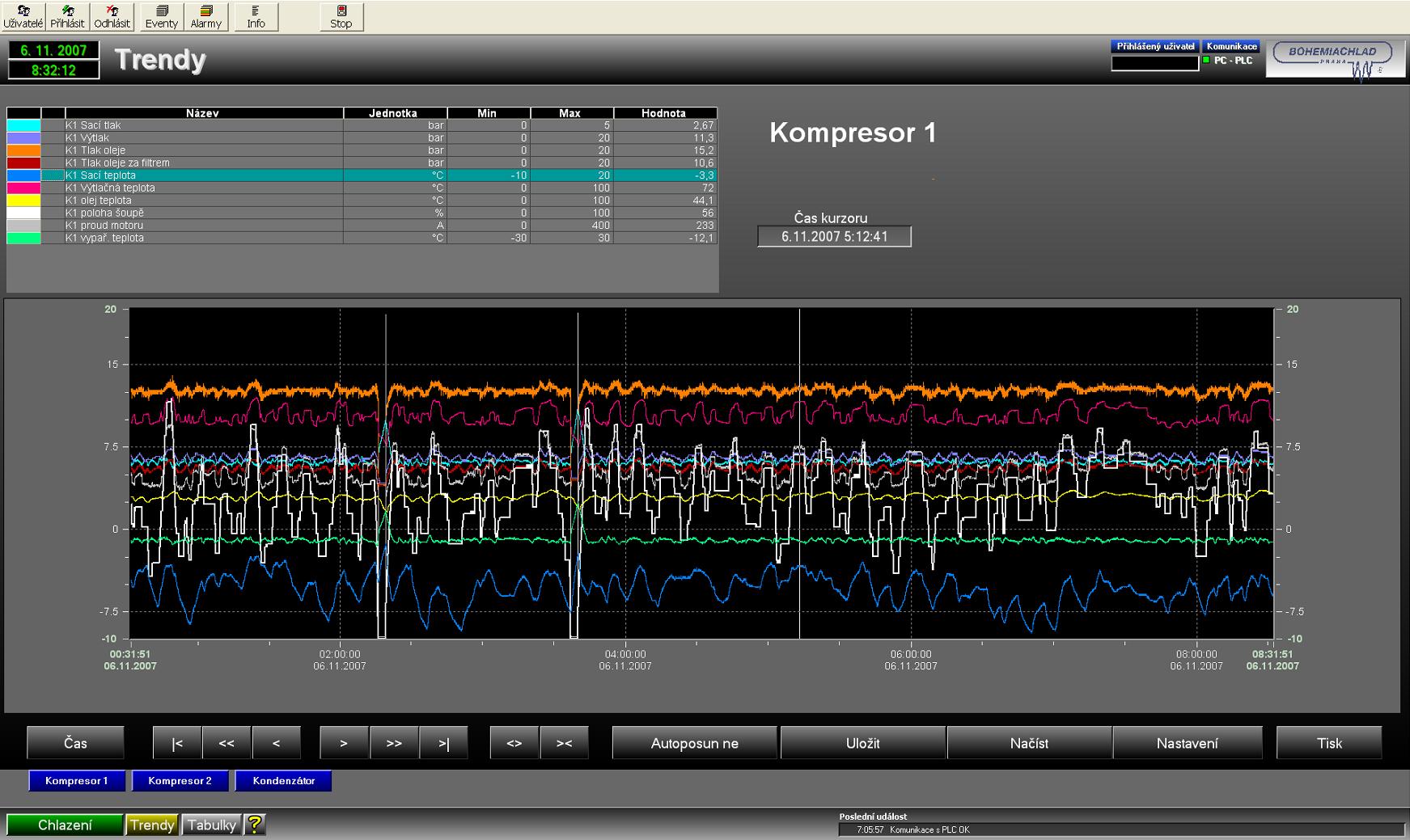
Task: Click the Hodnota column header
Action: click(665, 113)
